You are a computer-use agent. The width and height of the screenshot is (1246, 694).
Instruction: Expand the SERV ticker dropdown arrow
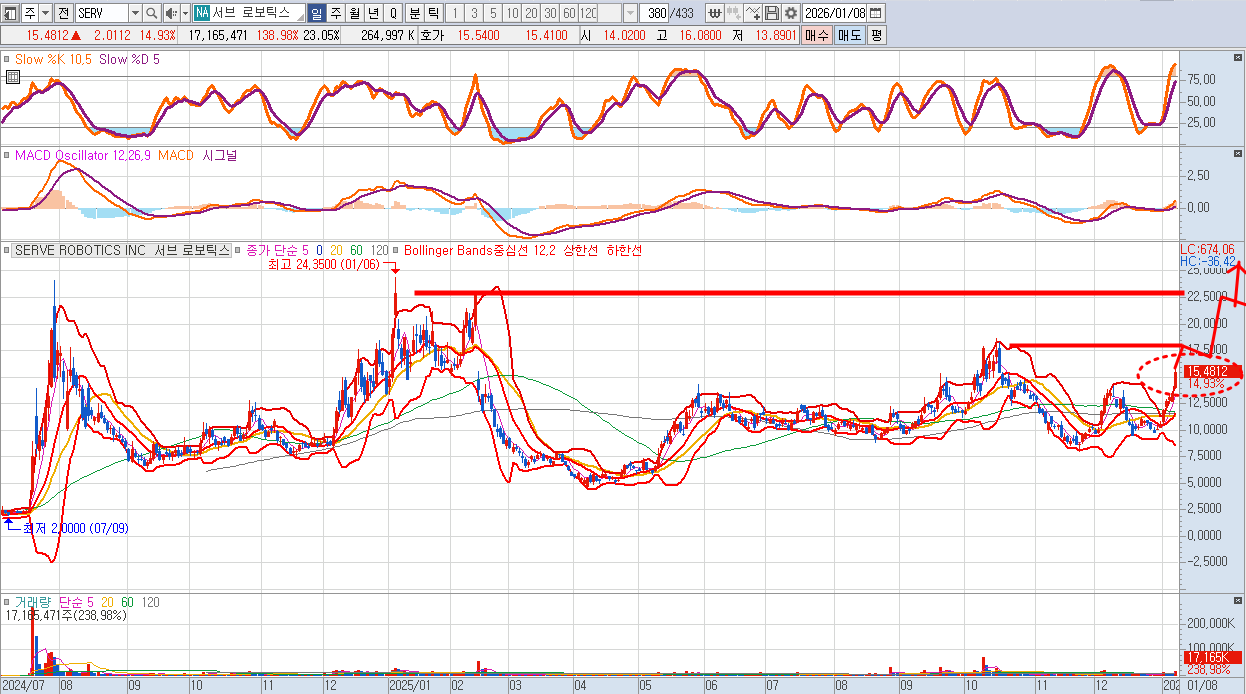[x=135, y=13]
